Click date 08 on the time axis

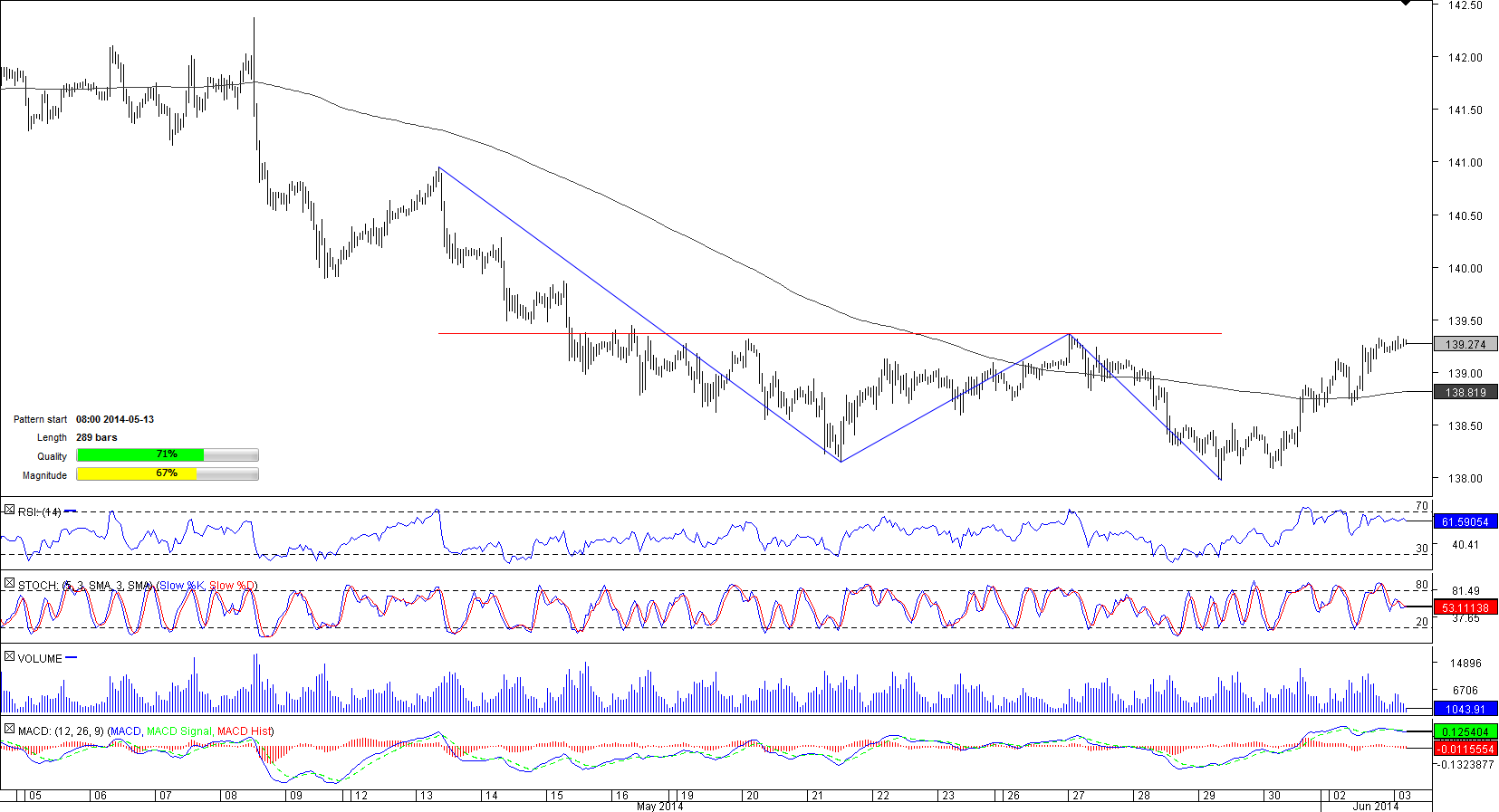230,796
